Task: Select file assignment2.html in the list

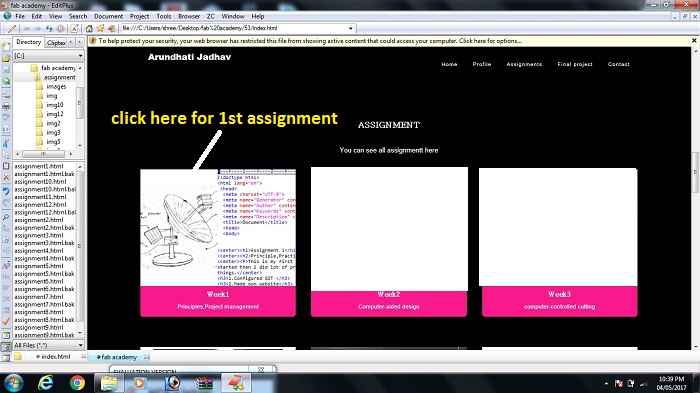Action: pyautogui.click(x=39, y=220)
